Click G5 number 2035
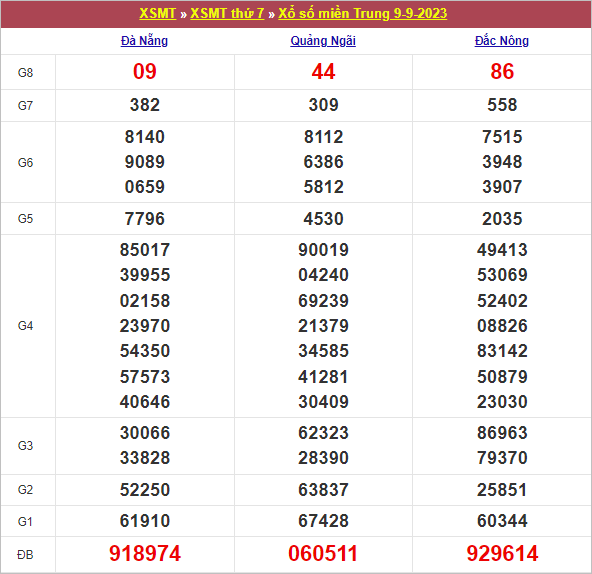The width and height of the screenshot is (592, 574). pyautogui.click(x=502, y=219)
